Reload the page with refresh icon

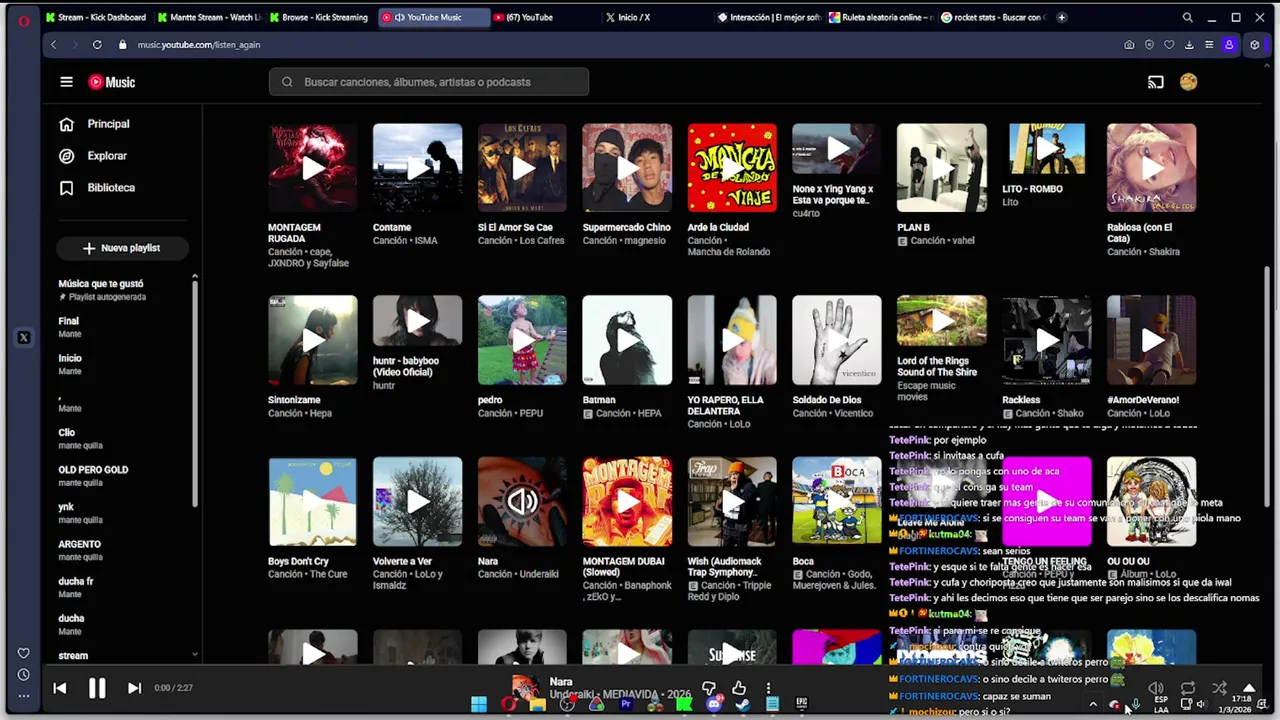tap(97, 45)
